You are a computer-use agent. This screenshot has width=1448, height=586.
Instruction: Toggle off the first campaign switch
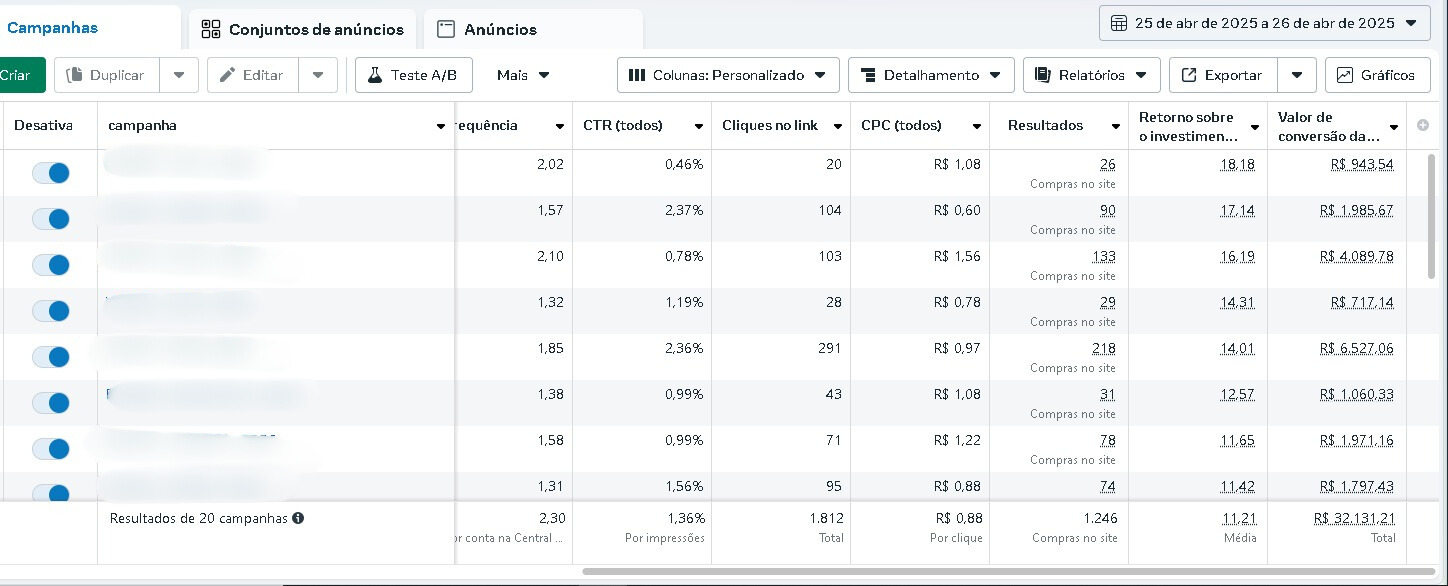coord(50,172)
